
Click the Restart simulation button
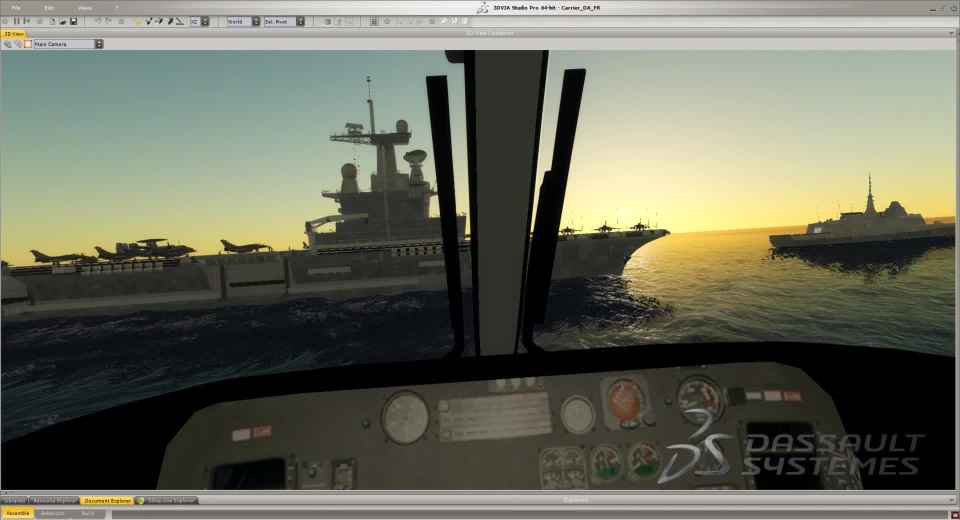pyautogui.click(x=27, y=21)
